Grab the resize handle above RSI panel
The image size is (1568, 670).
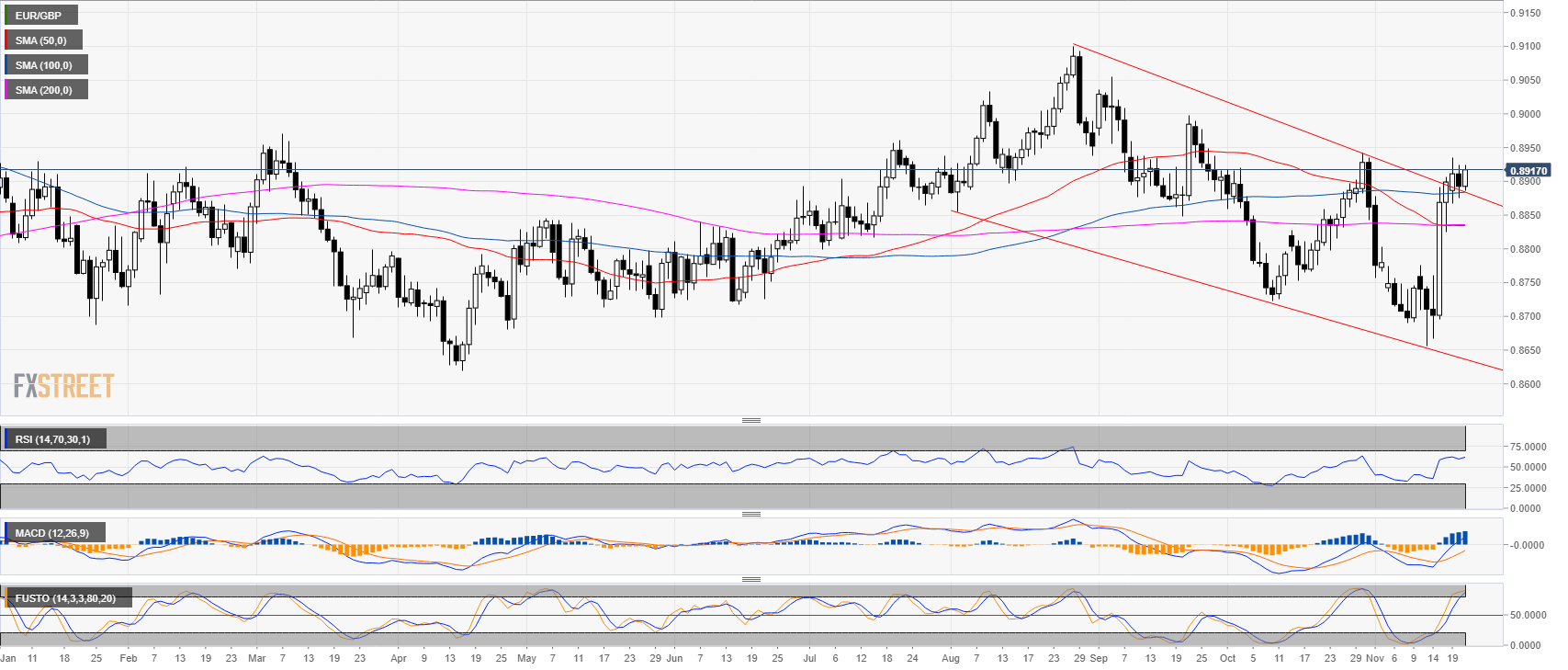point(750,420)
